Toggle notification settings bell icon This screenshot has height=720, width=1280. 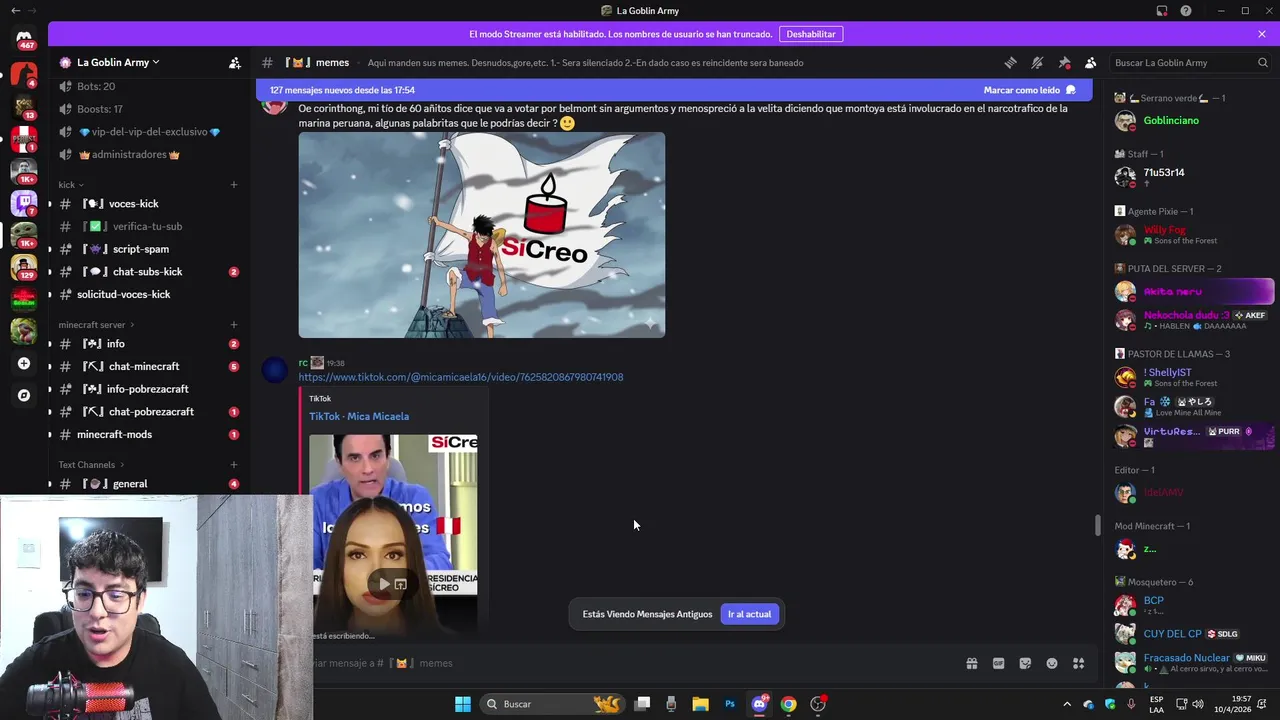click(x=1037, y=62)
